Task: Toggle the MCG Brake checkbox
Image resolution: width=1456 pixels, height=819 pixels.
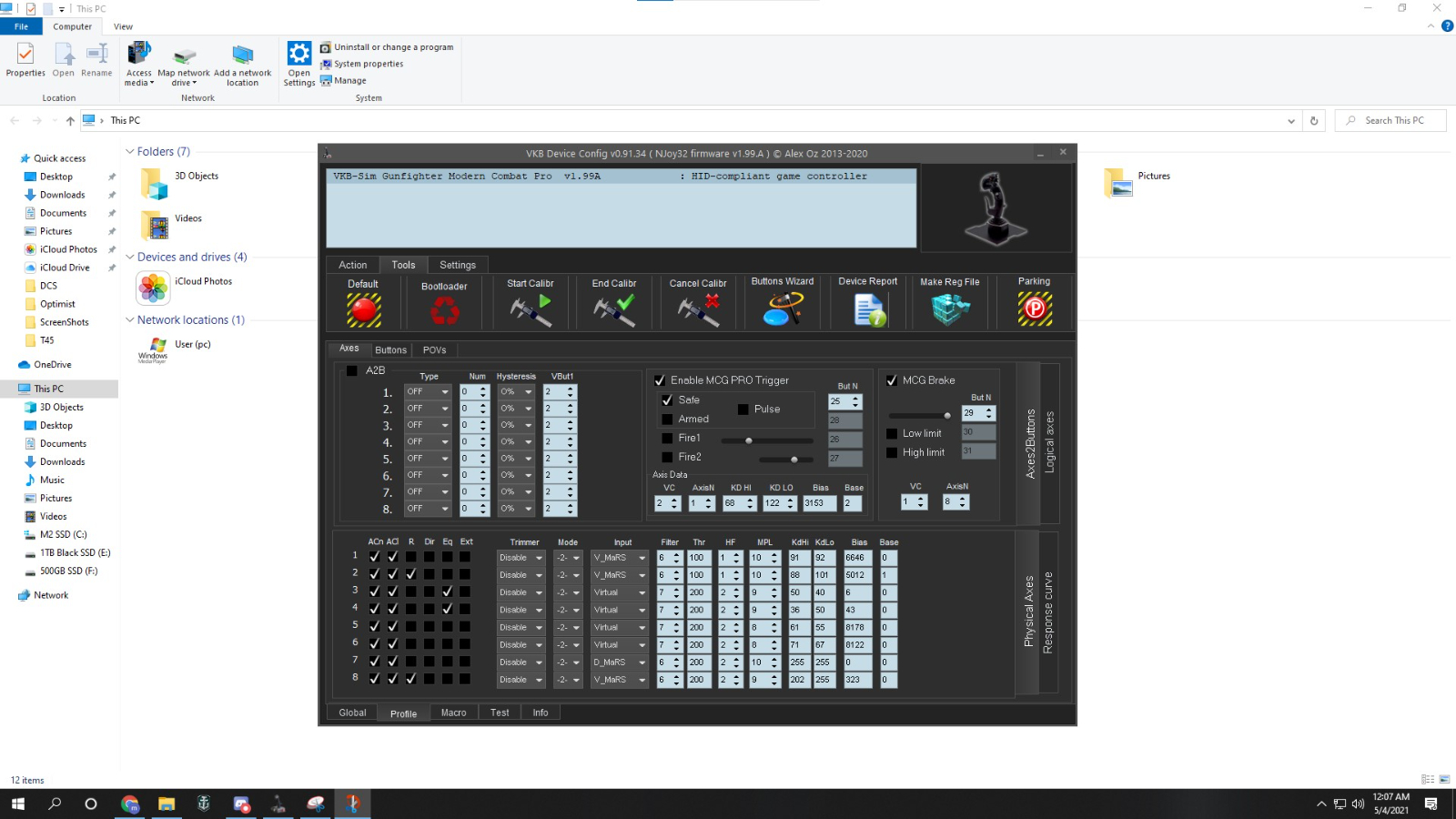Action: (892, 380)
